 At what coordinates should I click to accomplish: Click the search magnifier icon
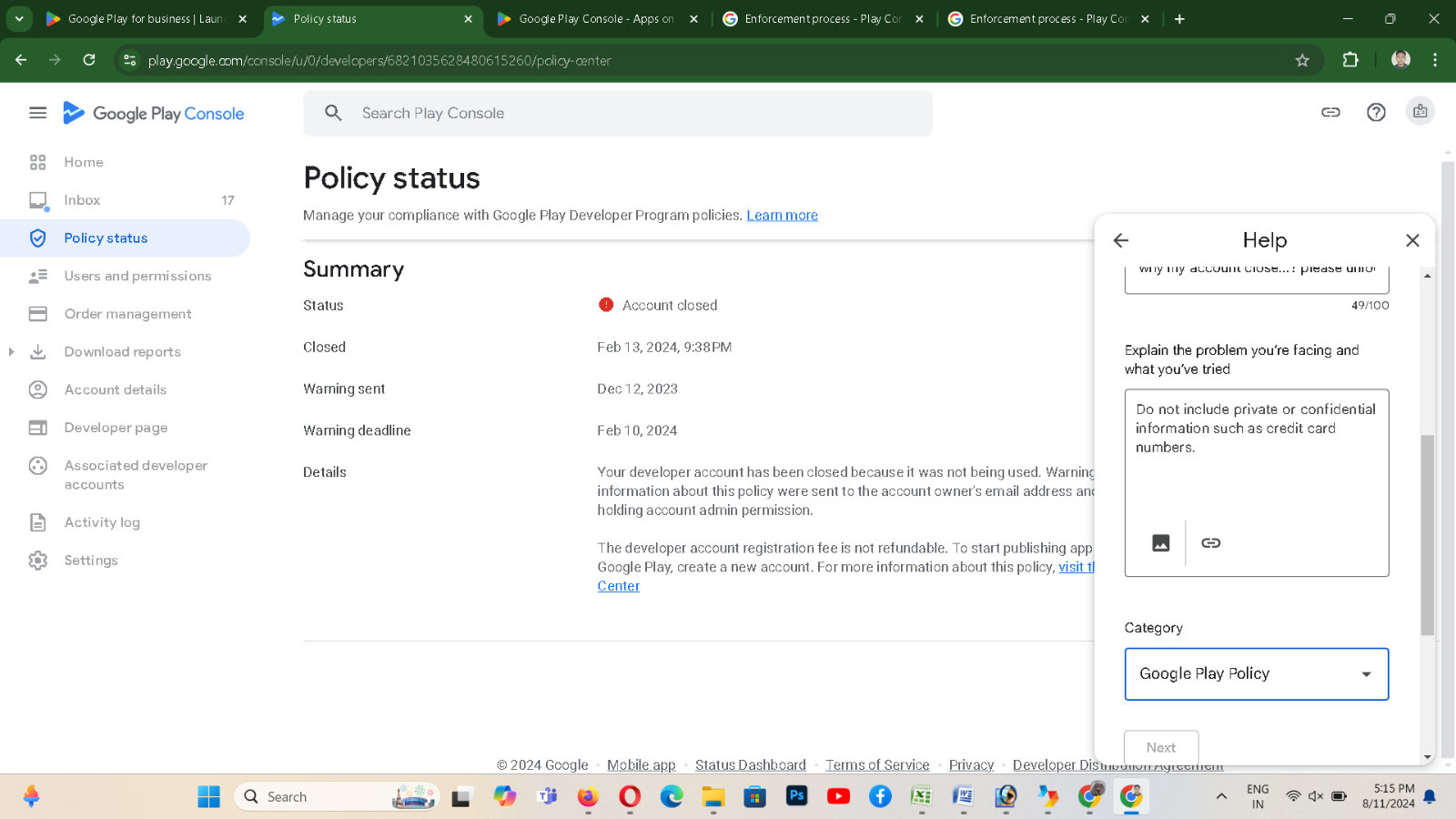tap(333, 113)
